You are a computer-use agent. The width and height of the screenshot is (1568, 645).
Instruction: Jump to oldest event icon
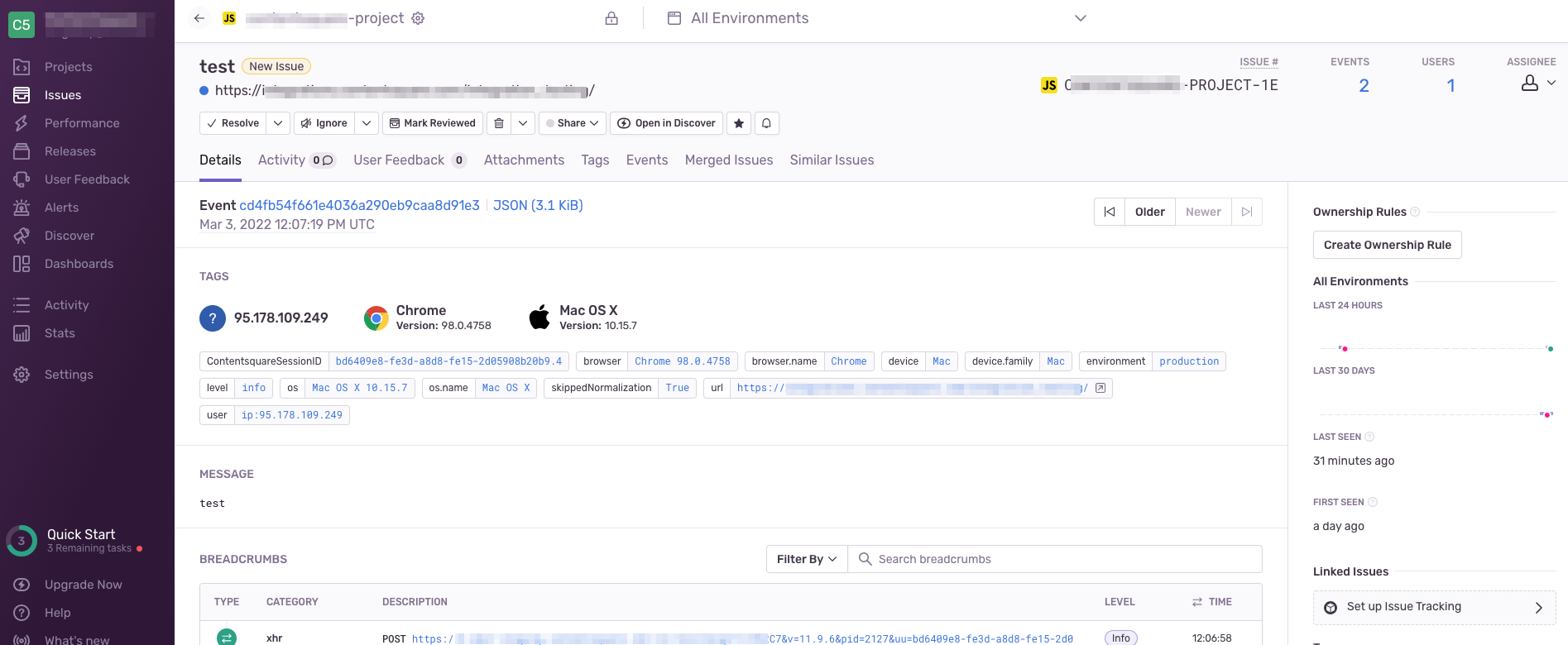(1110, 212)
